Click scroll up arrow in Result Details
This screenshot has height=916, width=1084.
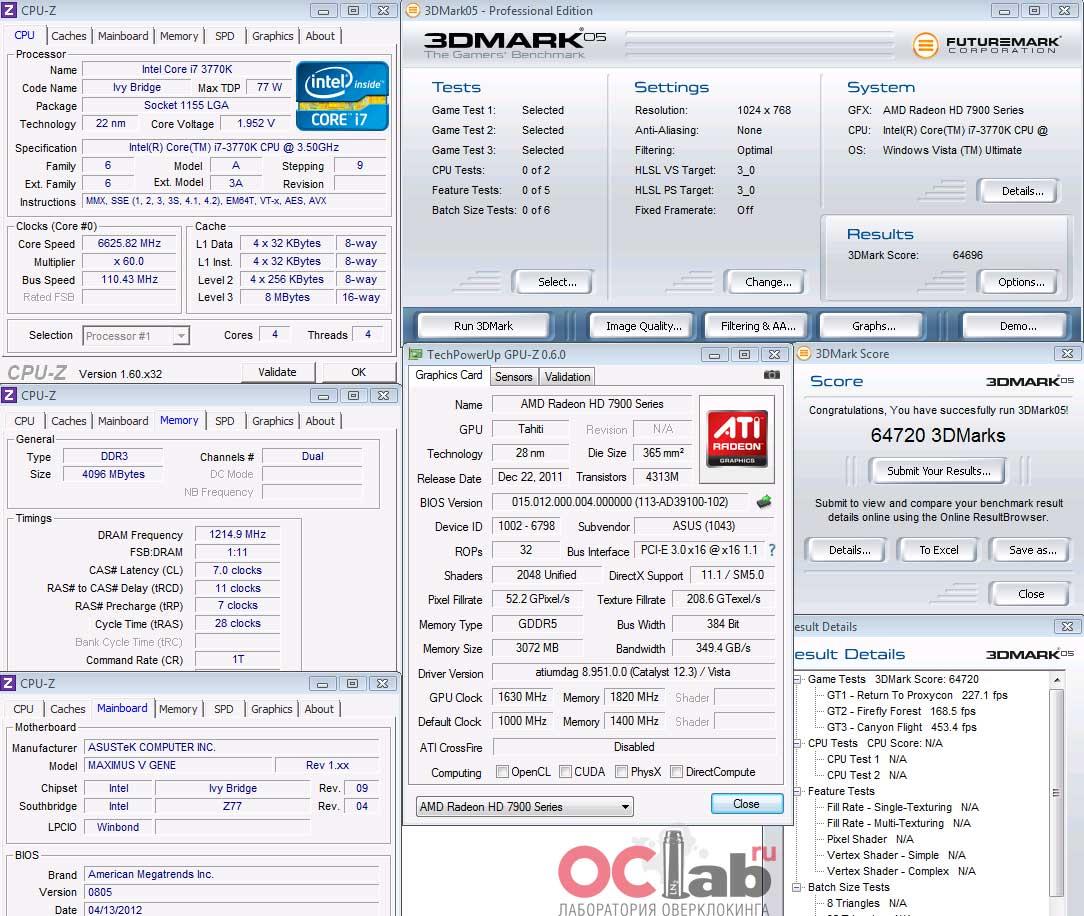point(1056,680)
